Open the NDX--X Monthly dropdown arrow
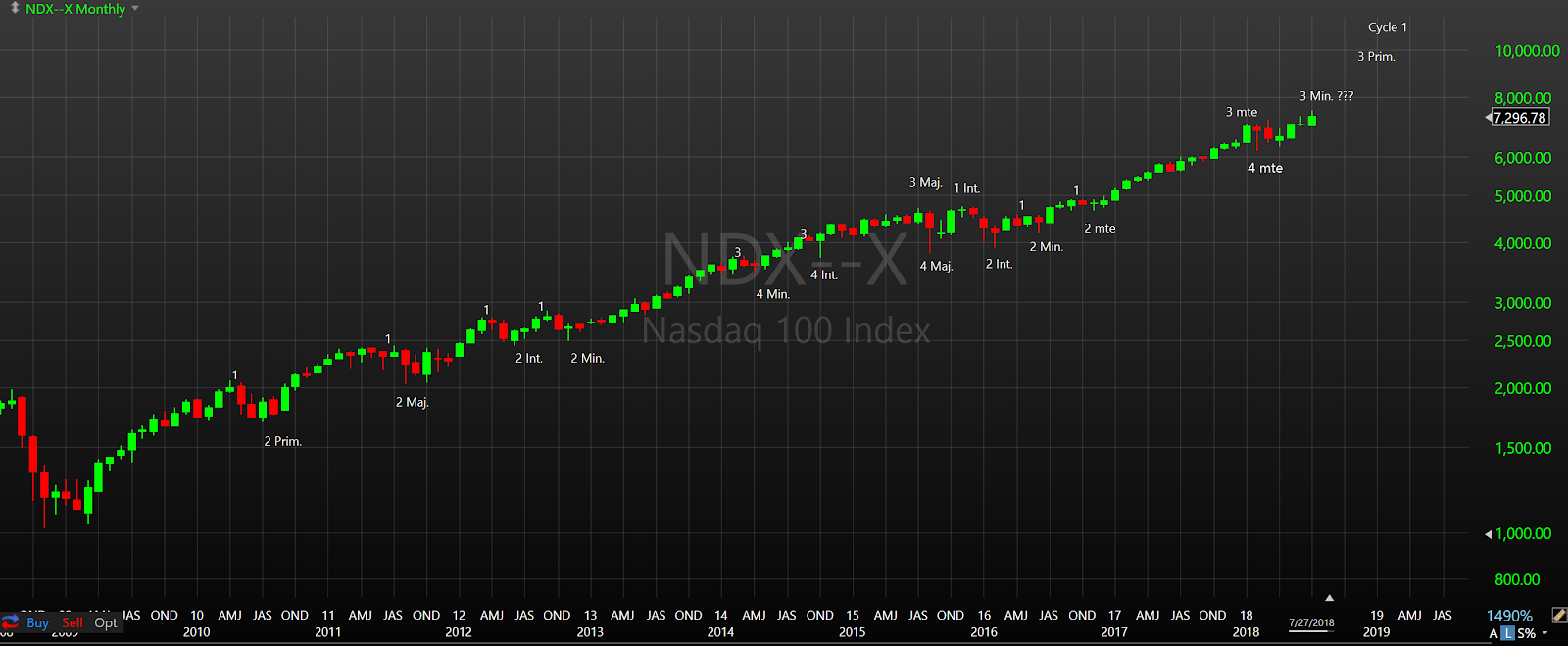The width and height of the screenshot is (1568, 646). pyautogui.click(x=135, y=9)
